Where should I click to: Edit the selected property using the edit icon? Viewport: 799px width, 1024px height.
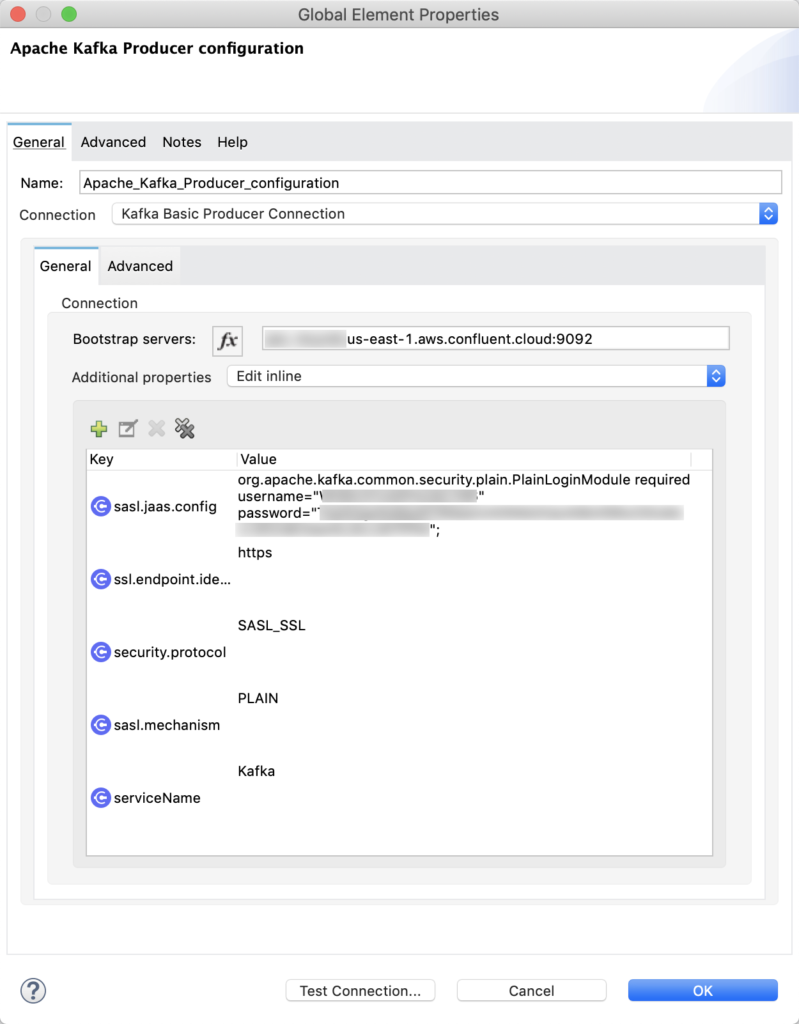point(127,428)
